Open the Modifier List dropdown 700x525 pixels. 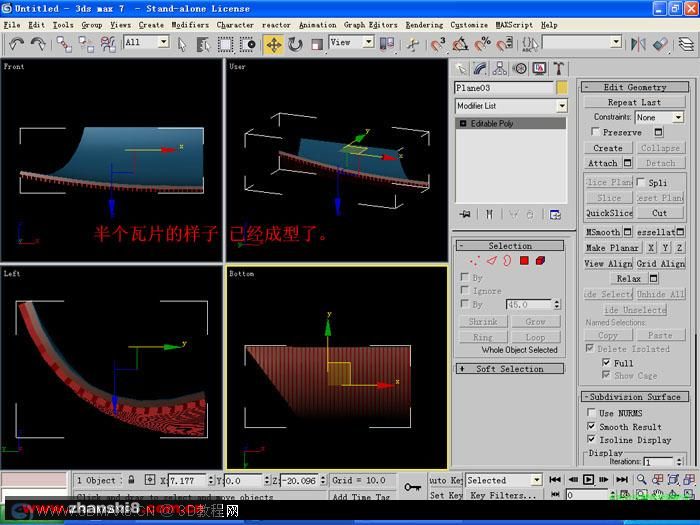(511, 106)
